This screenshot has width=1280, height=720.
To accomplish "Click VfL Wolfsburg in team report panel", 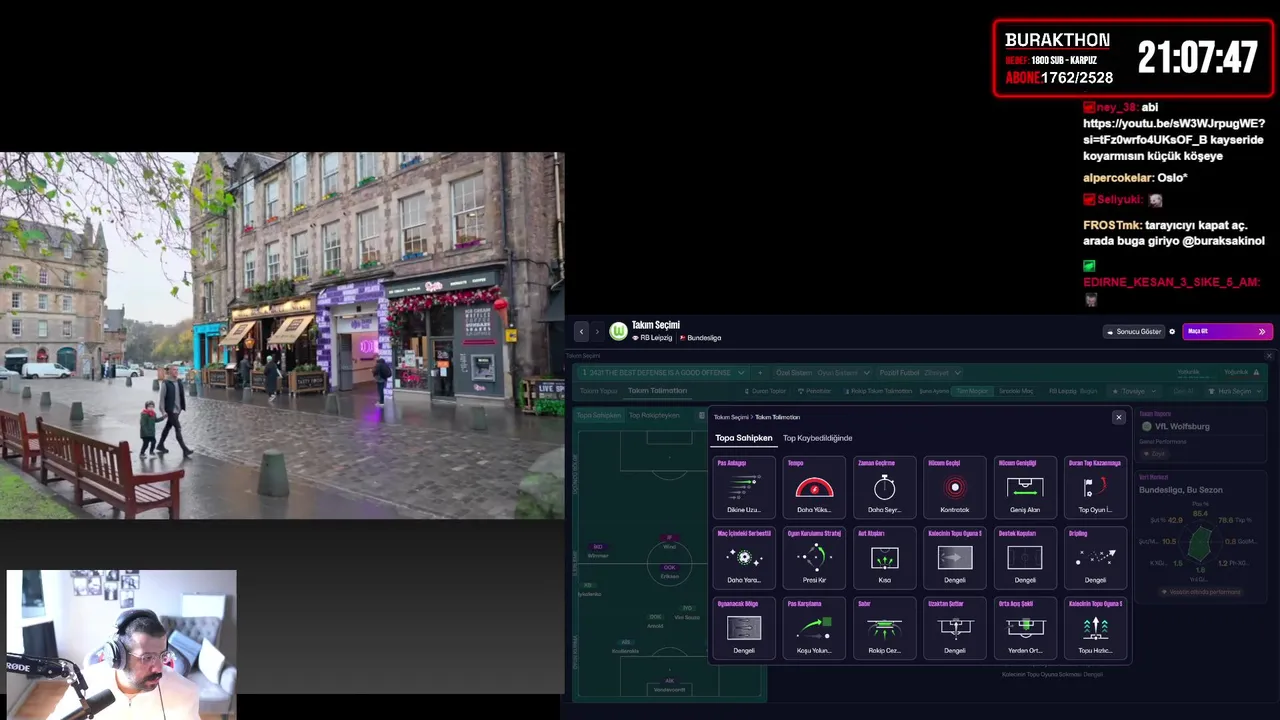I will click(x=1182, y=426).
